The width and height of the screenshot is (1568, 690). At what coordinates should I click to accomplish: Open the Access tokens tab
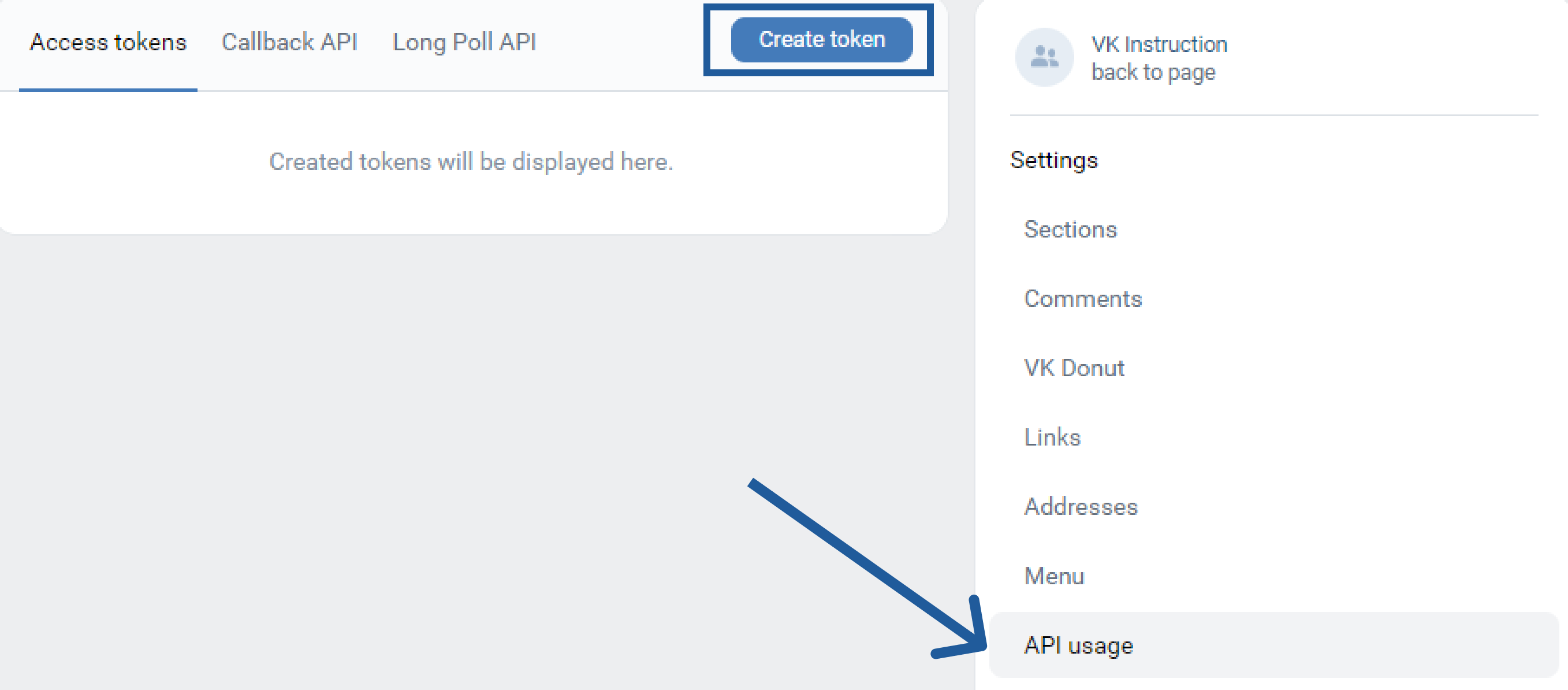109,42
